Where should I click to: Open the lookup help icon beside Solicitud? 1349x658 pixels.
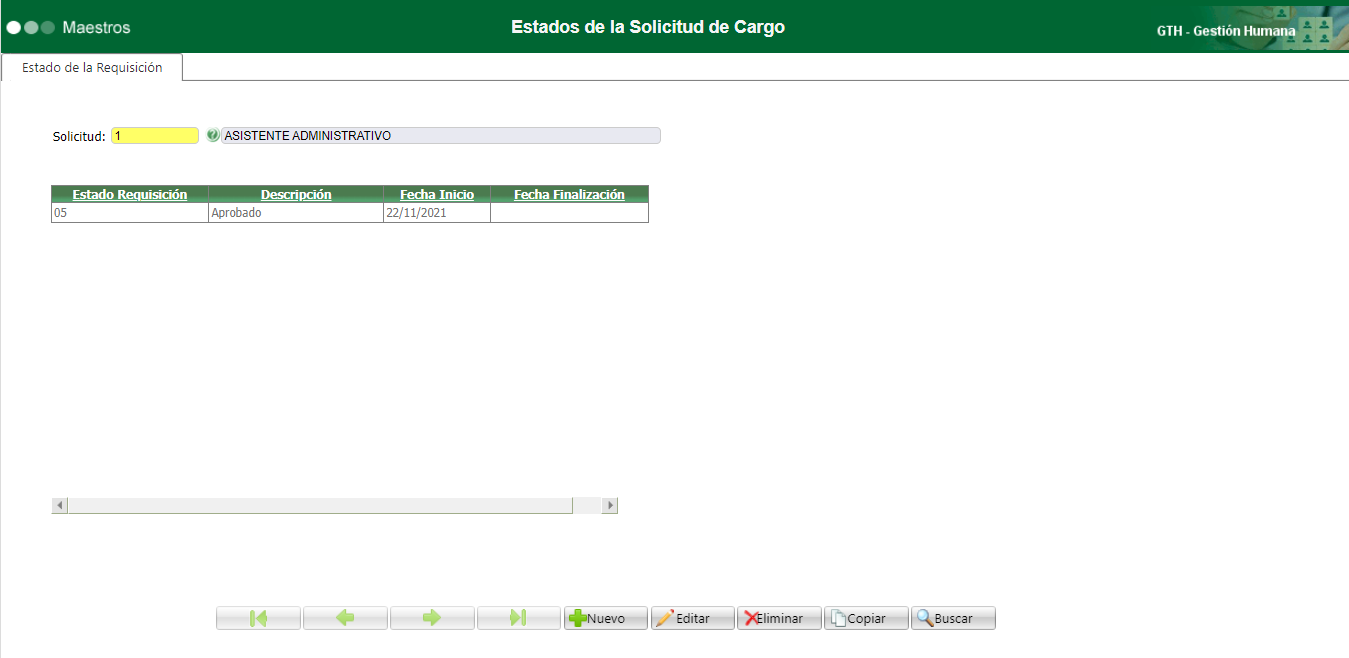click(211, 134)
